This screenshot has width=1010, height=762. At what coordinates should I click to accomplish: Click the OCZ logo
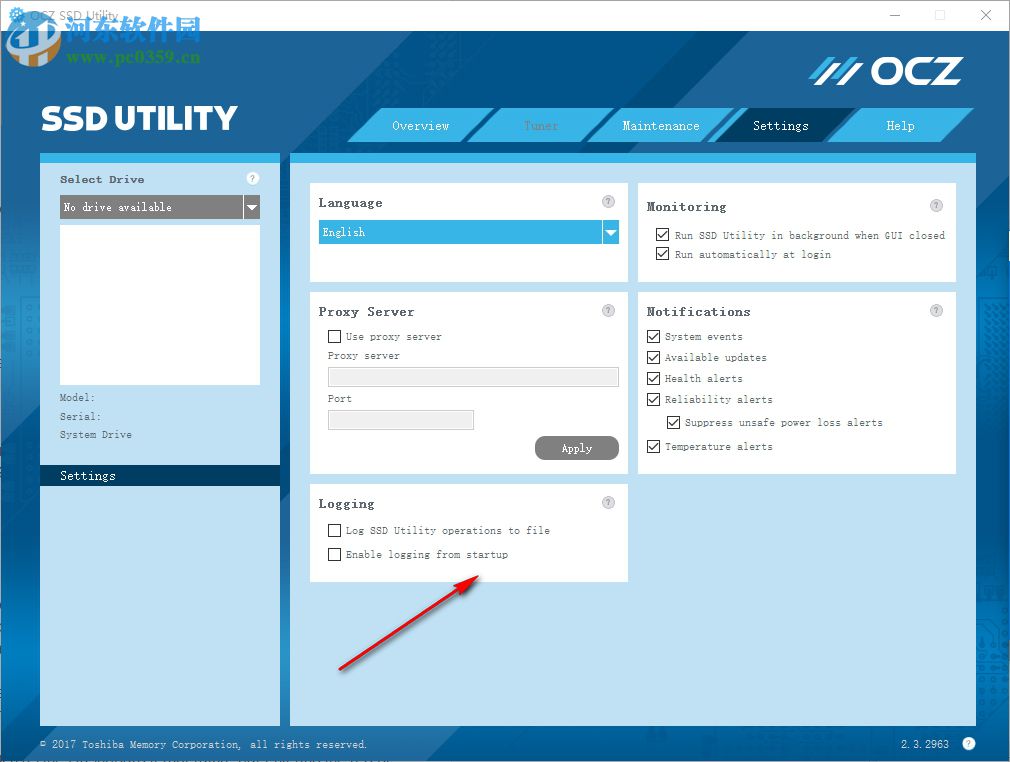click(x=886, y=70)
